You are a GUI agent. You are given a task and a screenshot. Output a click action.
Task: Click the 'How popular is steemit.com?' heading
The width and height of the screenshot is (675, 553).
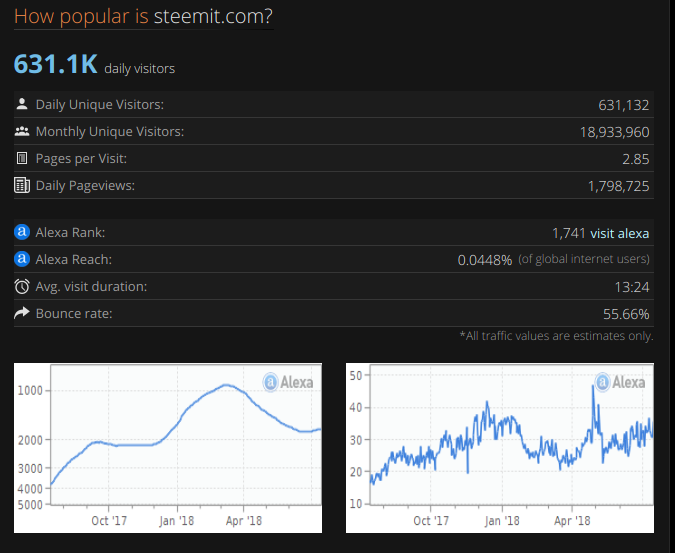click(x=143, y=16)
